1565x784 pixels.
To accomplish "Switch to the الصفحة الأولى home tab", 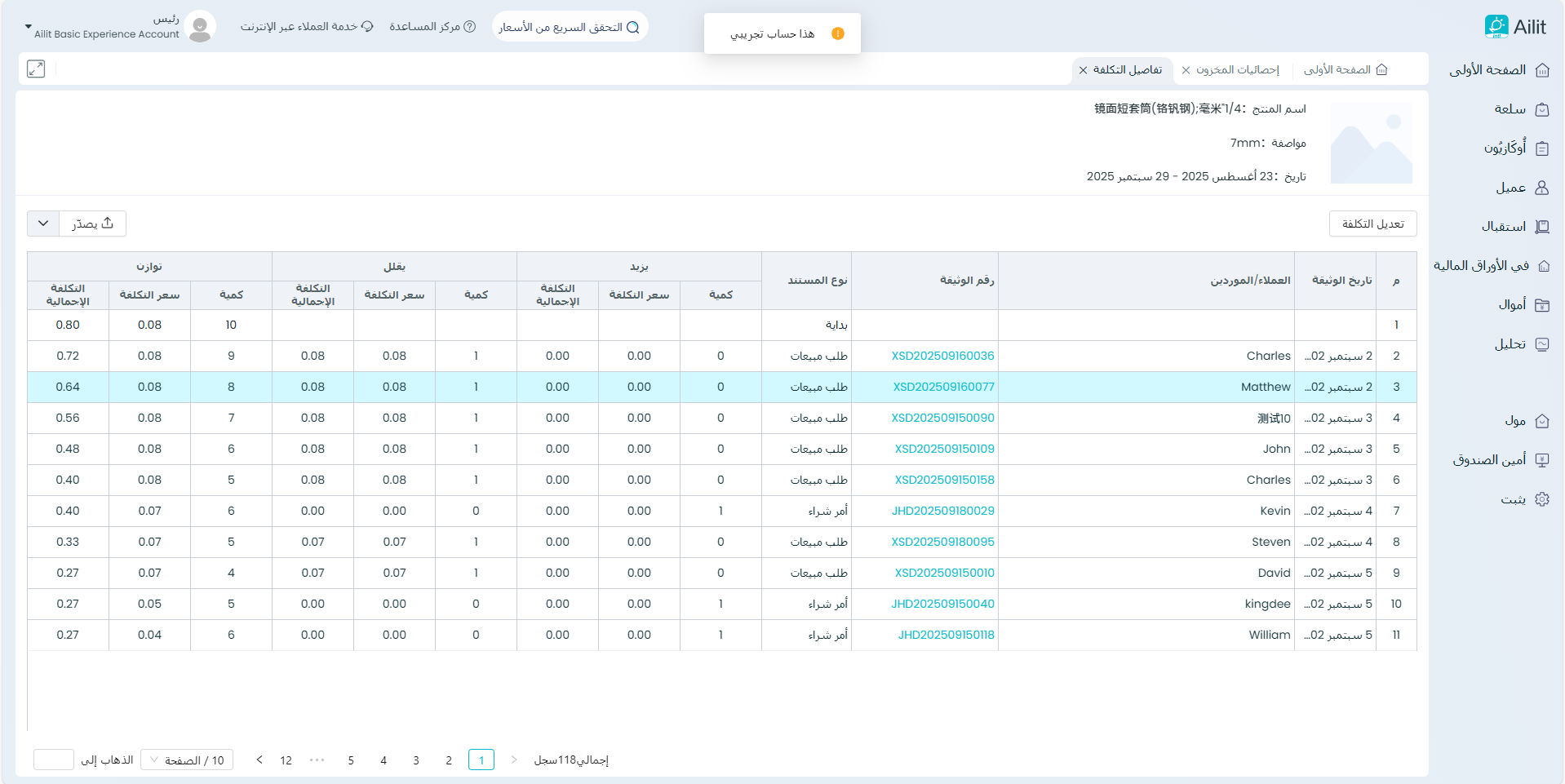I will click(x=1345, y=70).
